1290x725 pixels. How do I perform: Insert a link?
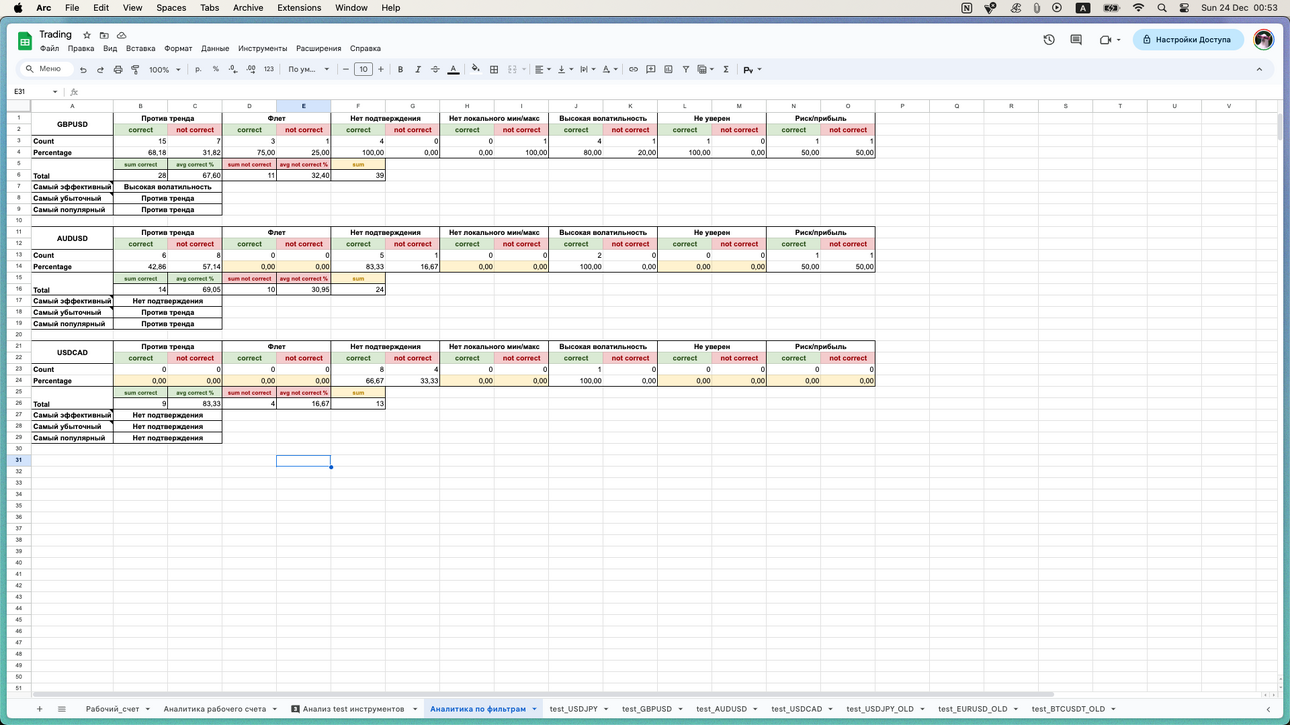click(x=633, y=69)
